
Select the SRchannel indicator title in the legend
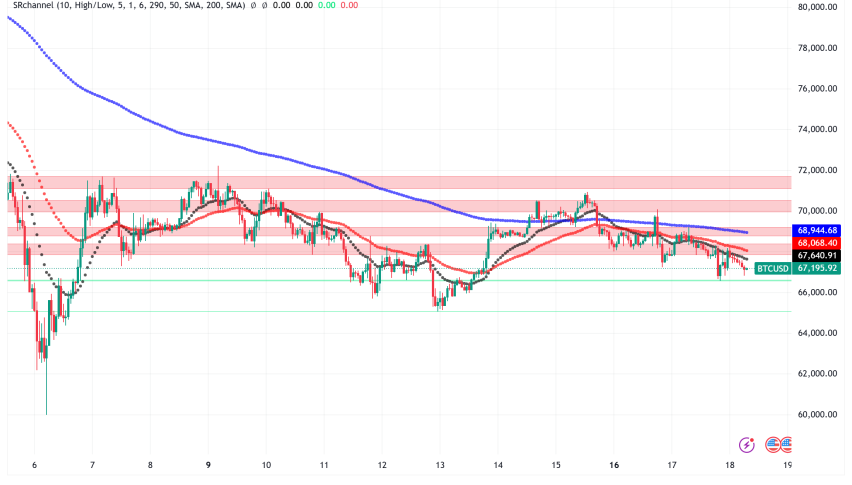click(30, 7)
